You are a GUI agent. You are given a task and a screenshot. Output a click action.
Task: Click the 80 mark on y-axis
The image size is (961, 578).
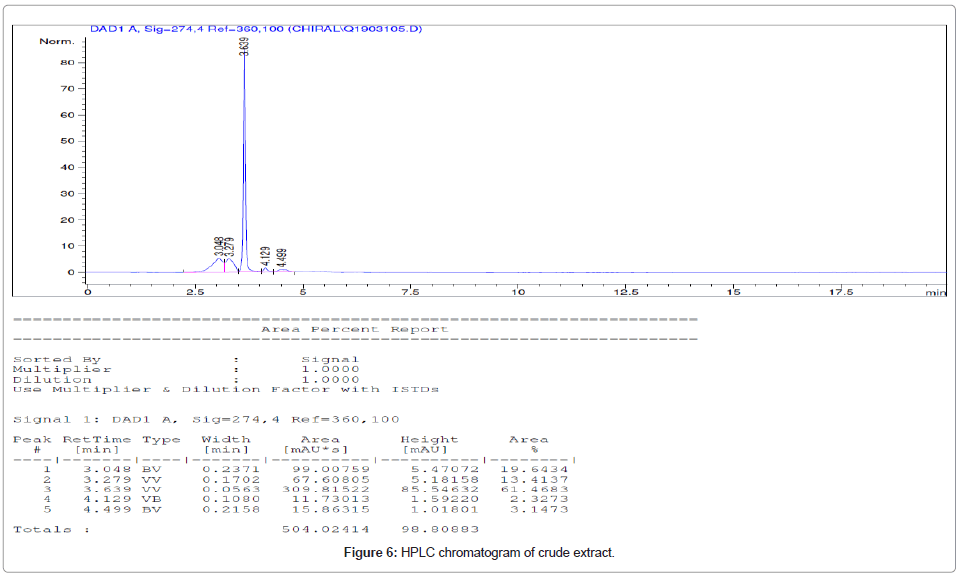pos(68,62)
